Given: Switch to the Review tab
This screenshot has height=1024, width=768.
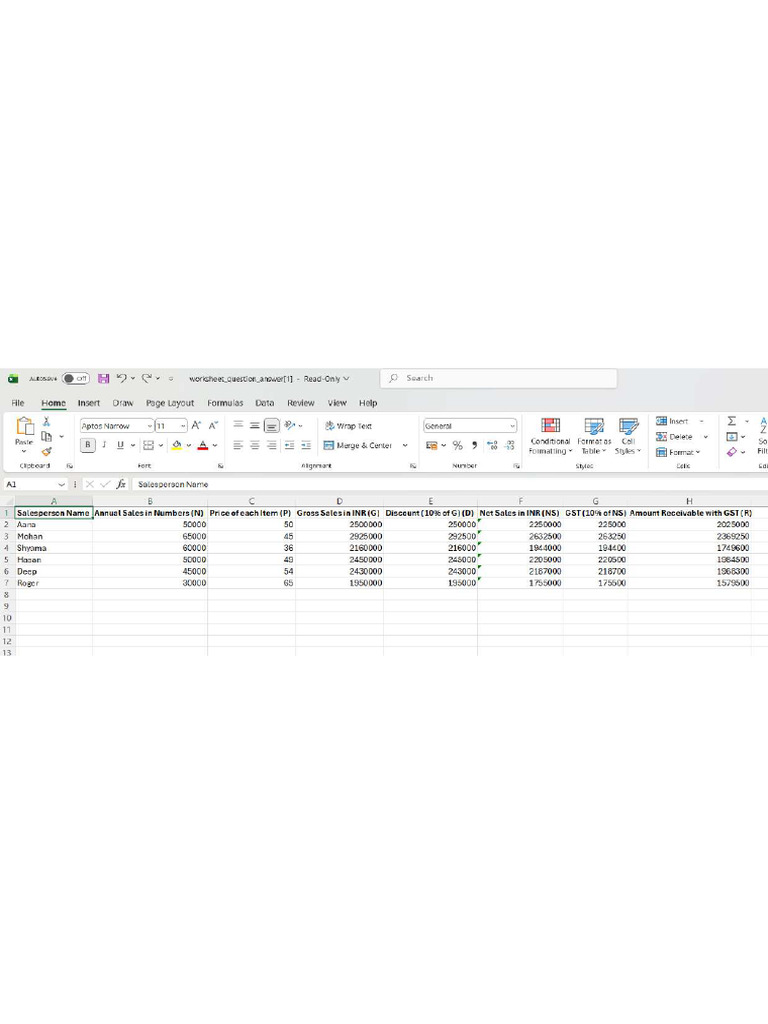Looking at the screenshot, I should (x=300, y=403).
